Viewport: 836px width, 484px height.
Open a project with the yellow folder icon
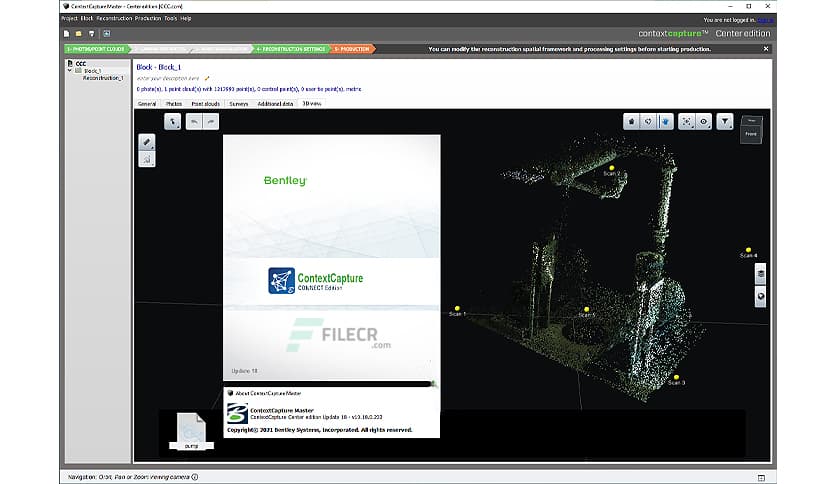point(78,34)
